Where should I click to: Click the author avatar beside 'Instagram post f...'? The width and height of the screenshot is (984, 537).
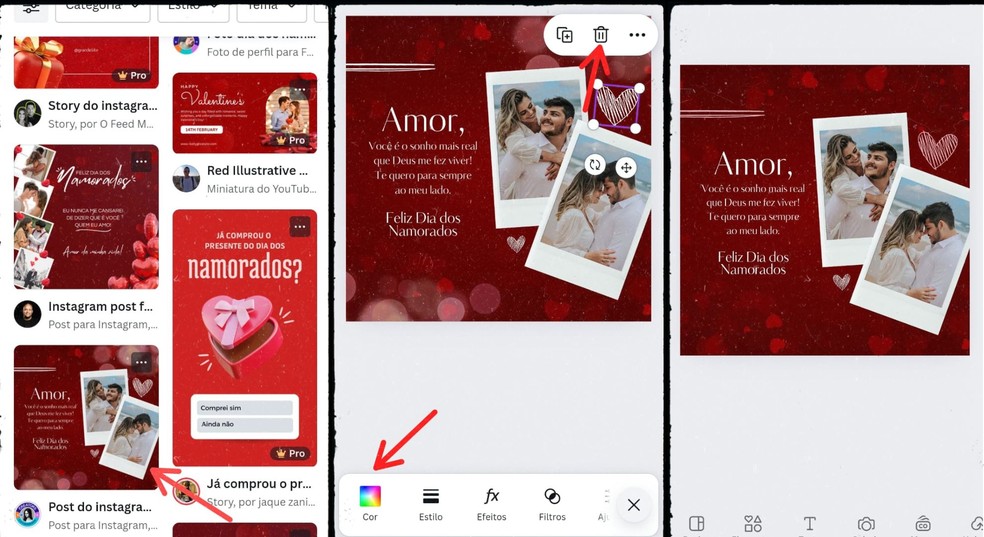point(28,314)
